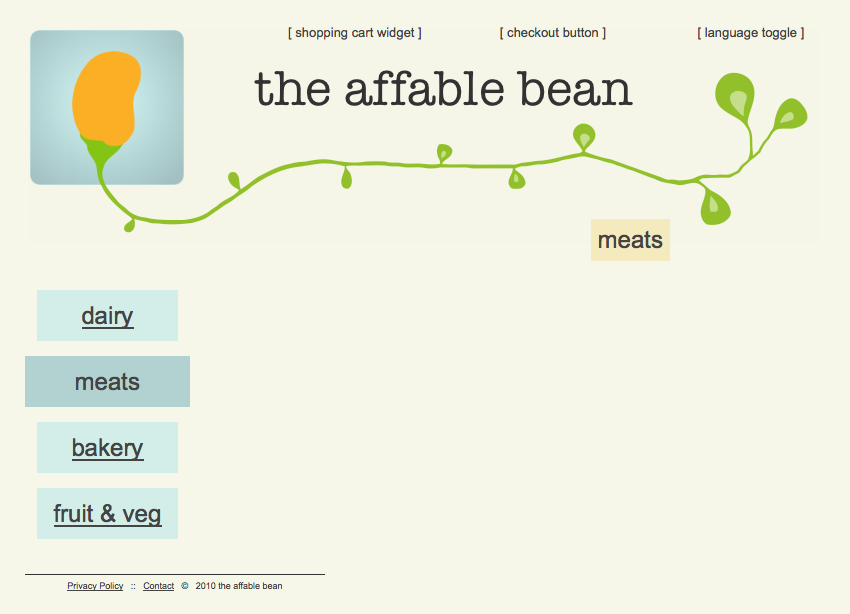Click the drop-shaped leaf hanging above the yellow meats label

coord(714,205)
